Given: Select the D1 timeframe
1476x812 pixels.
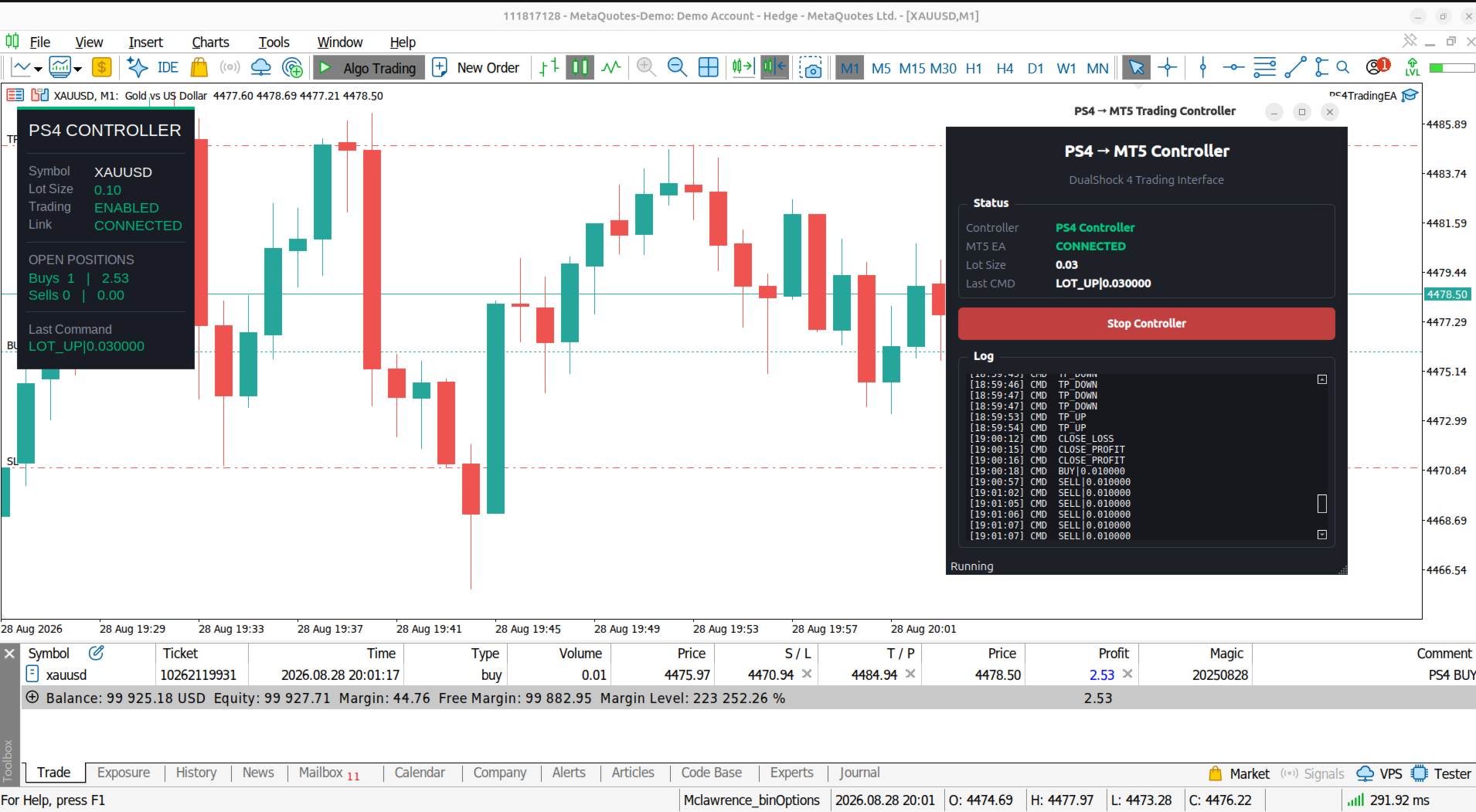Looking at the screenshot, I should [x=1036, y=68].
